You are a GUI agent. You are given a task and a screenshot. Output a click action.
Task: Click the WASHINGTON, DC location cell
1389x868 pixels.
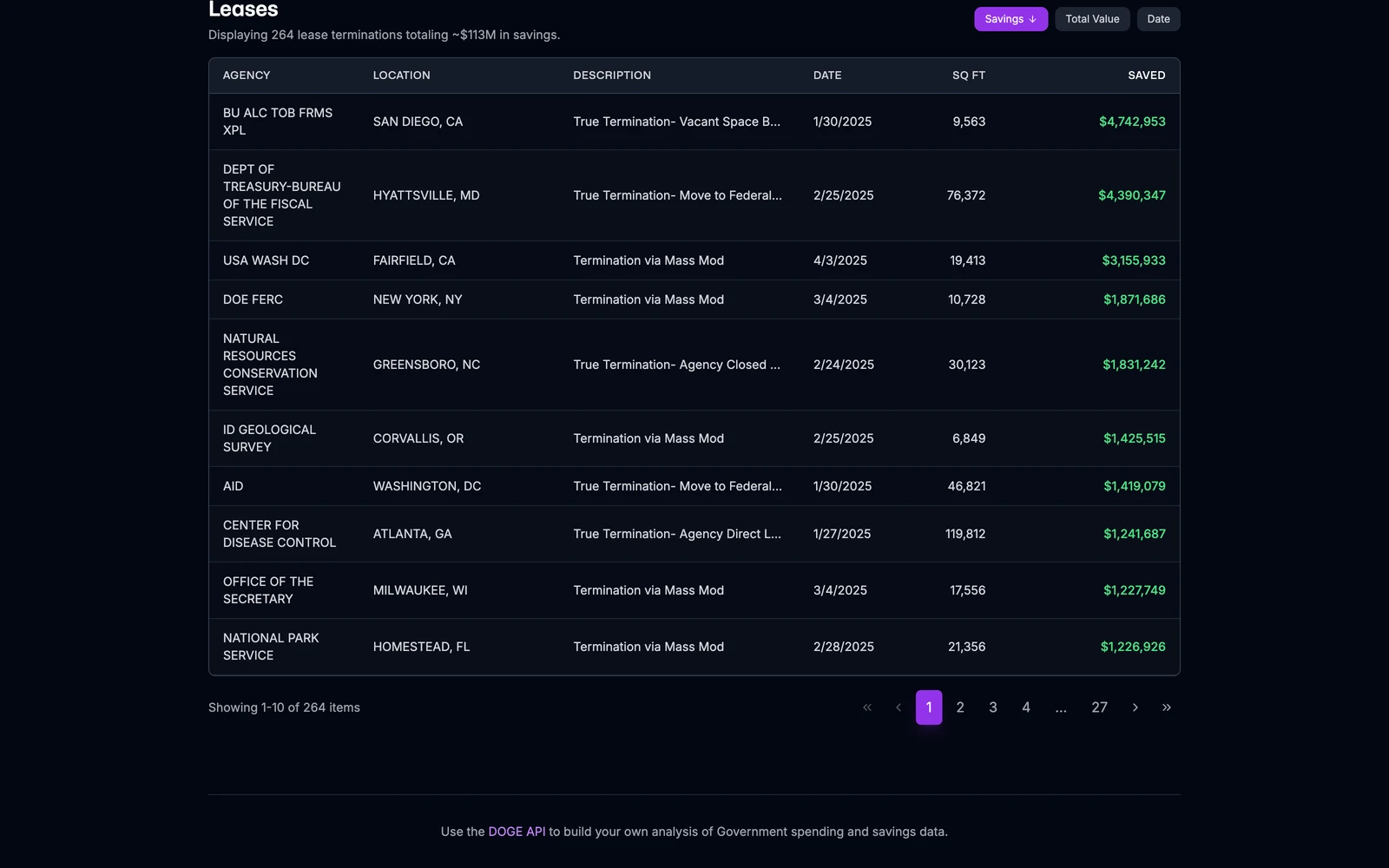[427, 486]
